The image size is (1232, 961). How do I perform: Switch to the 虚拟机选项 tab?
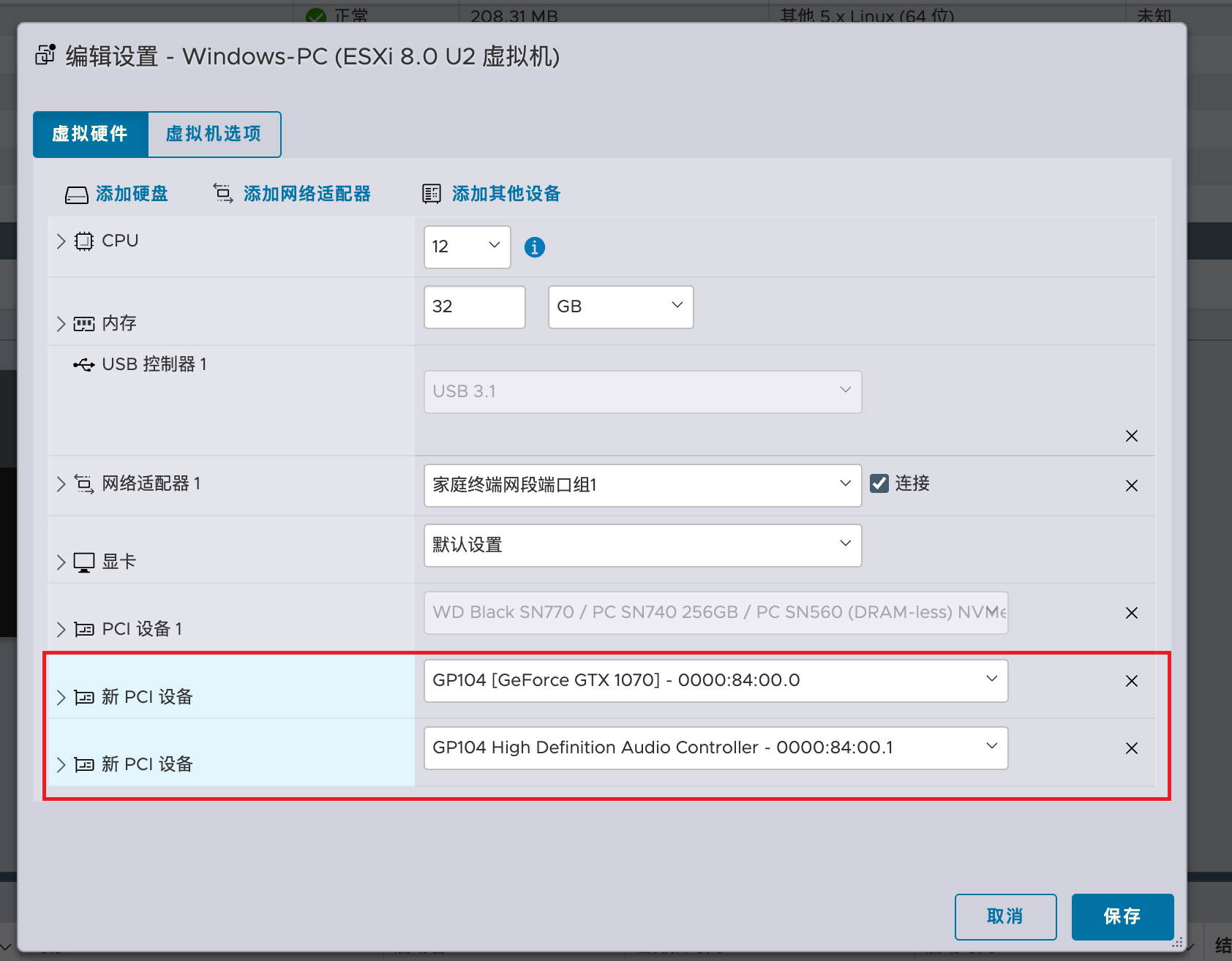click(214, 135)
